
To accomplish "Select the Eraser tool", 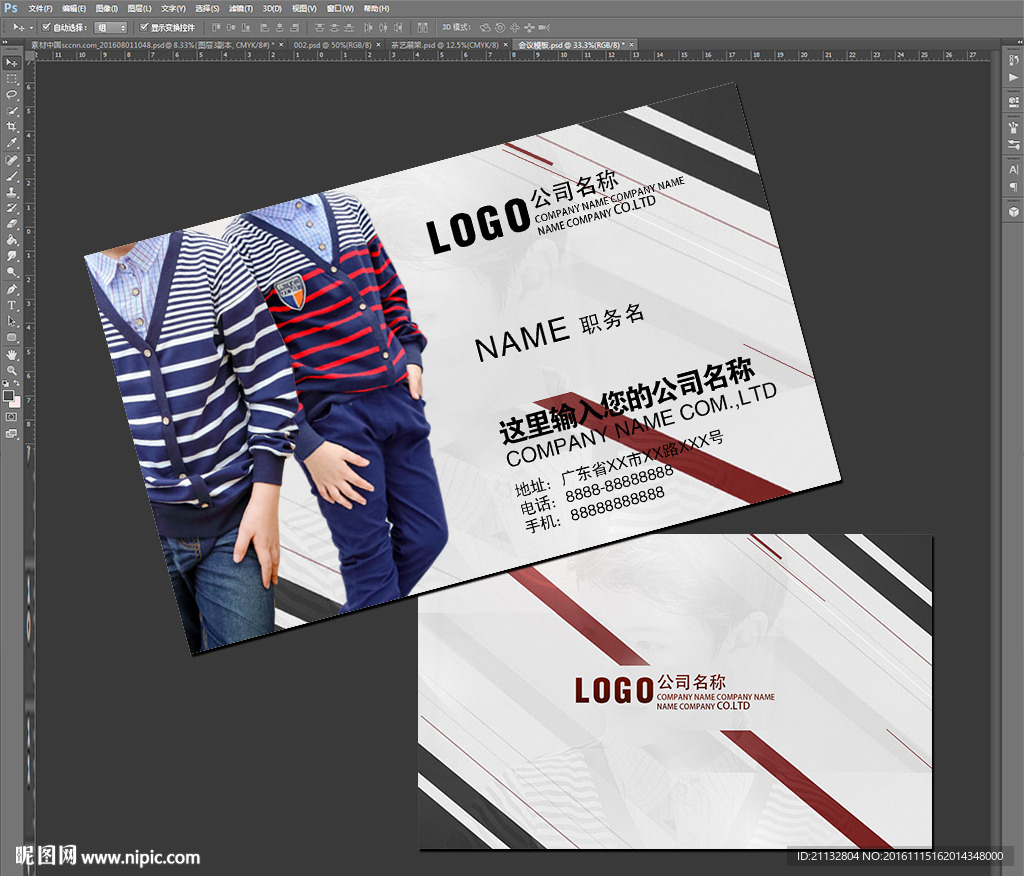I will pos(12,224).
